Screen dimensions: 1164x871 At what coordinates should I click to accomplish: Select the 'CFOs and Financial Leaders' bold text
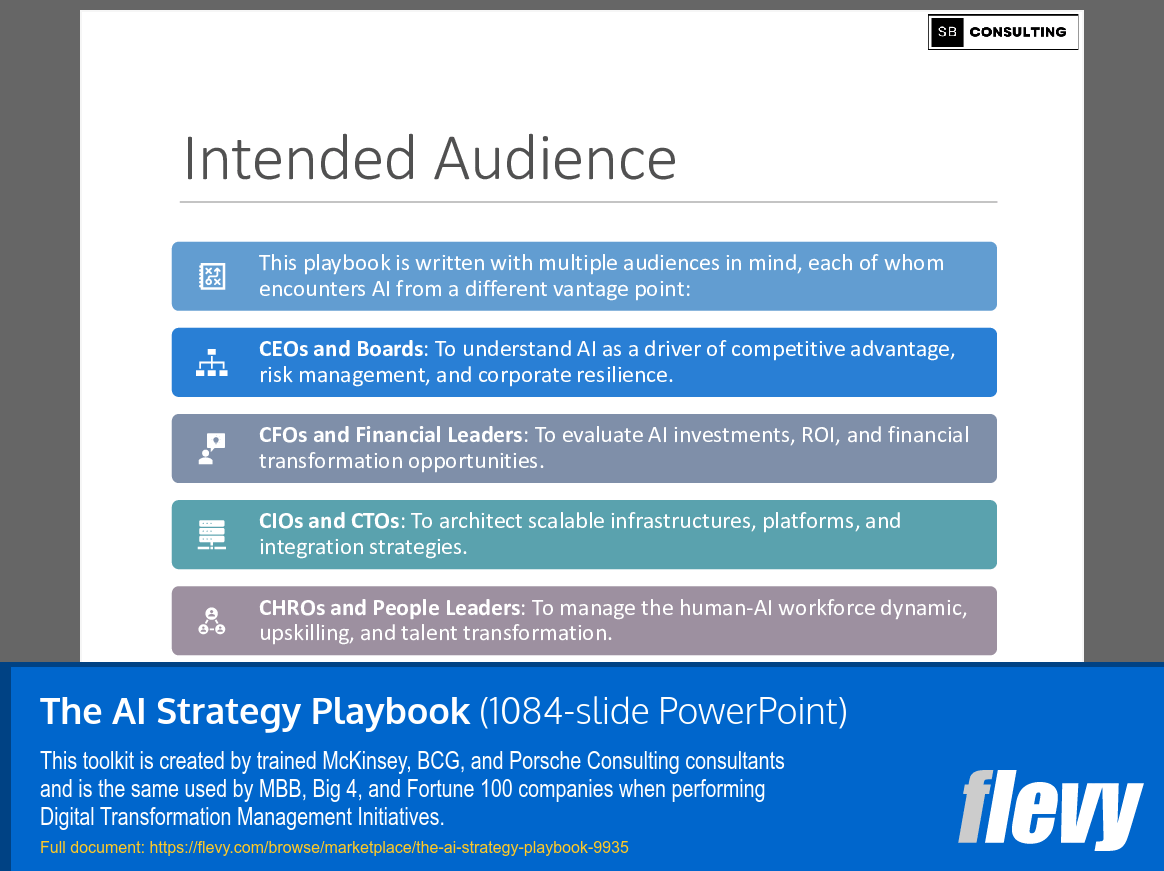[390, 435]
